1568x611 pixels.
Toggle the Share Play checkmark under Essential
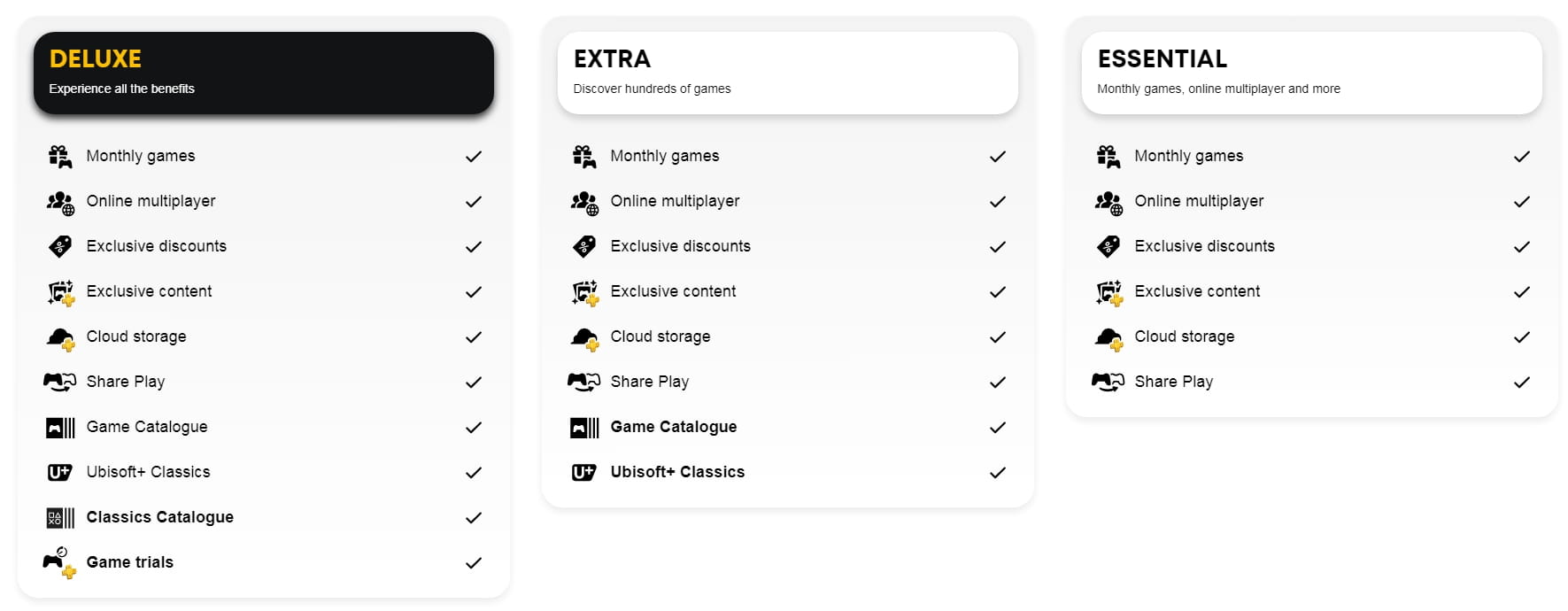[x=1521, y=382]
